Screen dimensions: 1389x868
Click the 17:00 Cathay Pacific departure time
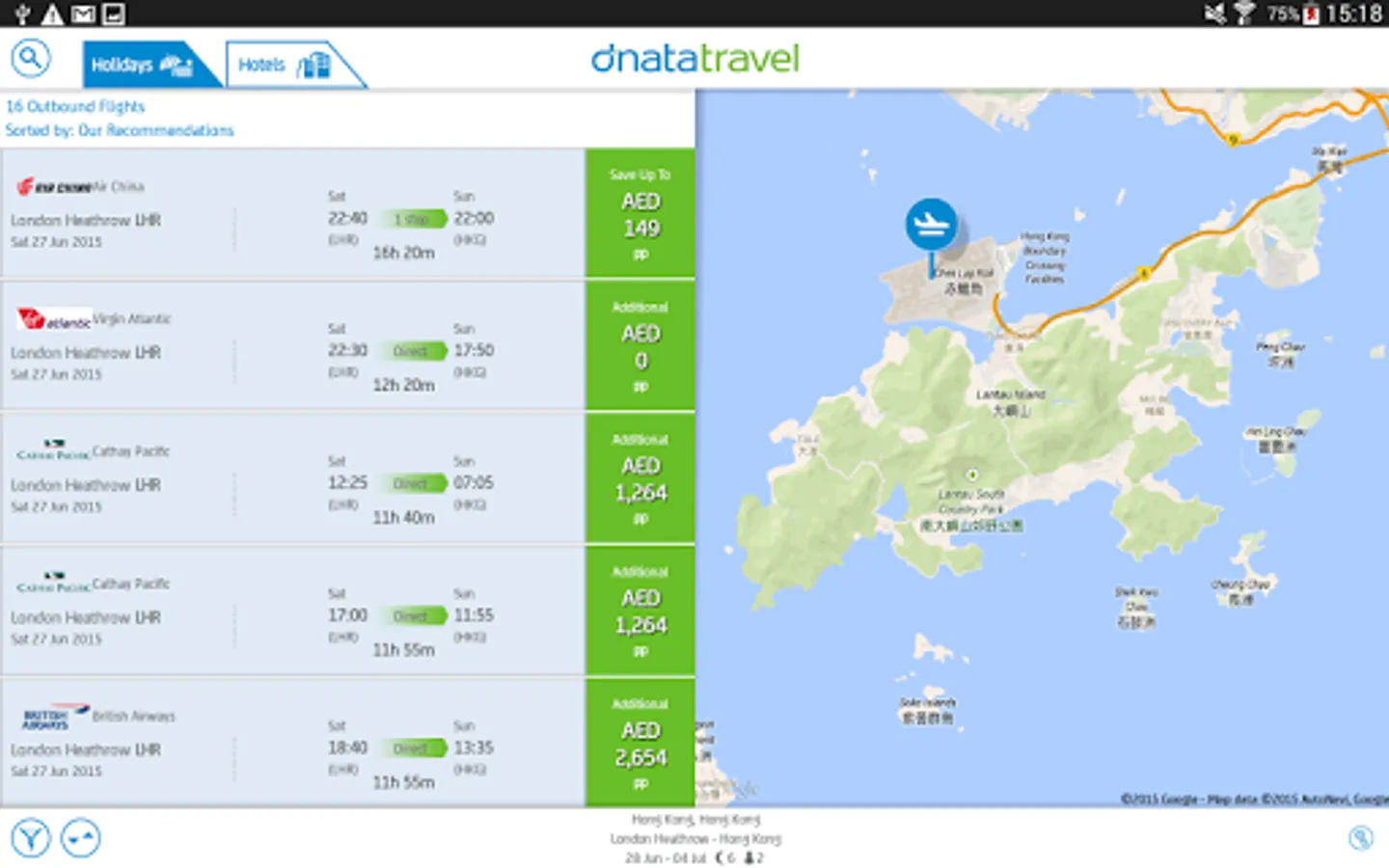347,614
